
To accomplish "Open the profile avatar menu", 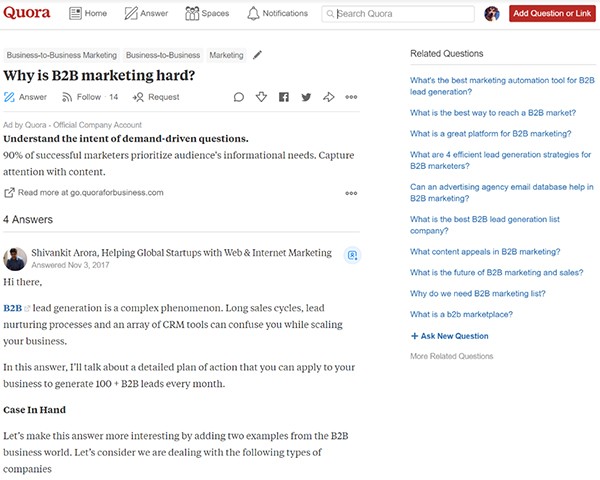I will click(x=492, y=14).
